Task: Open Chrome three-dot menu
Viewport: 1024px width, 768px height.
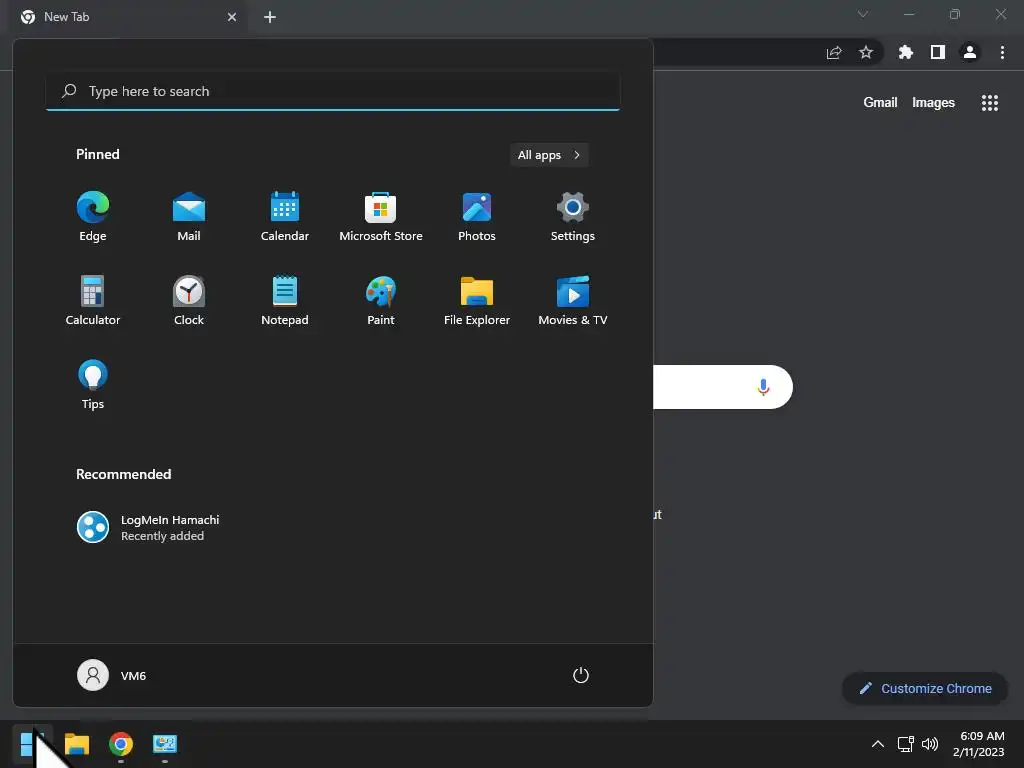Action: 1002,52
